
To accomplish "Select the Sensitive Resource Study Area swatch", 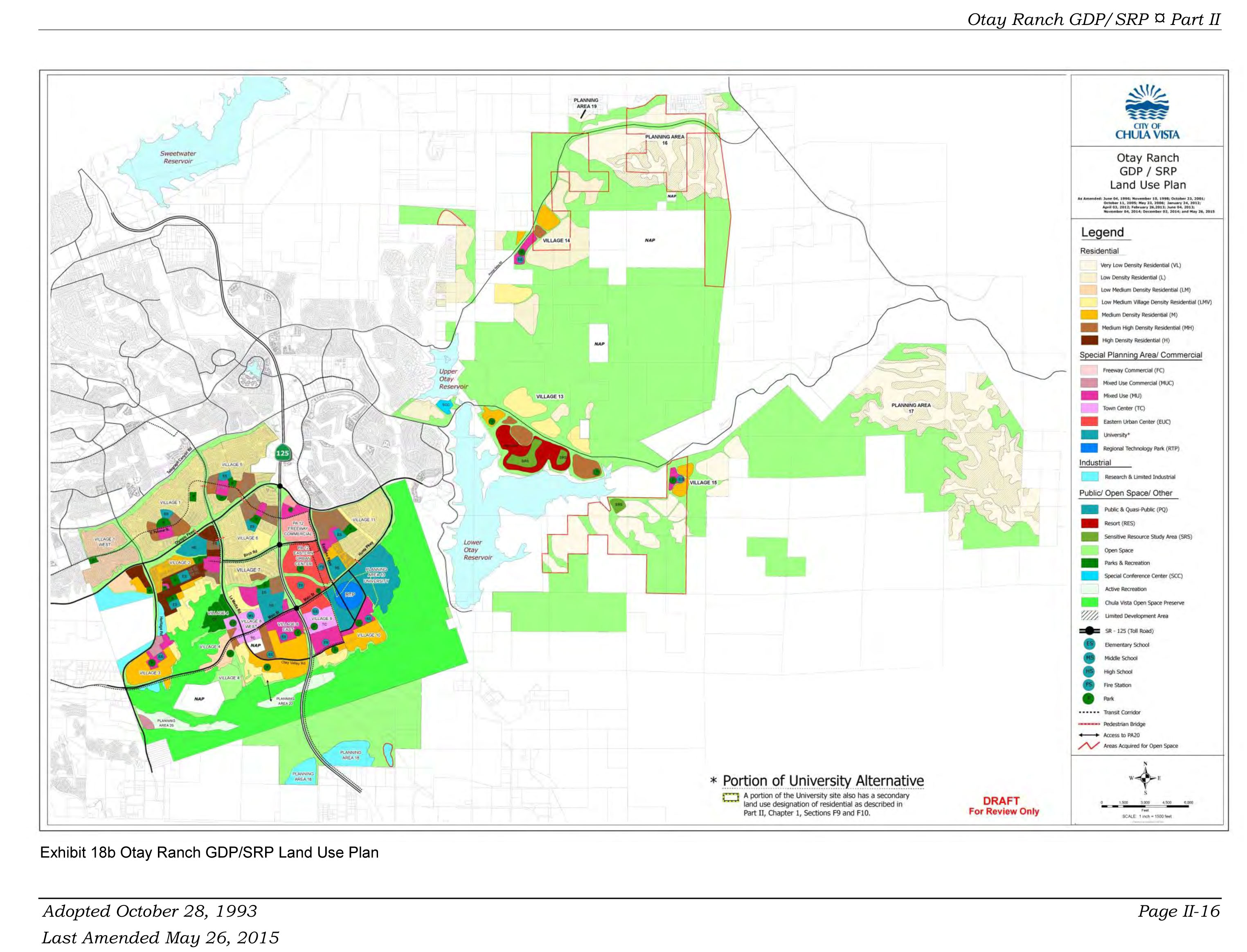I will [x=1089, y=536].
